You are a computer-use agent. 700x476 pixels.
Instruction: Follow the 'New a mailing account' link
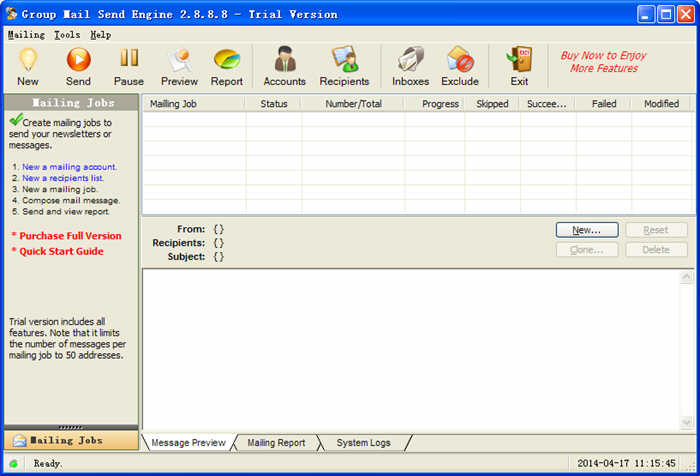(x=69, y=167)
